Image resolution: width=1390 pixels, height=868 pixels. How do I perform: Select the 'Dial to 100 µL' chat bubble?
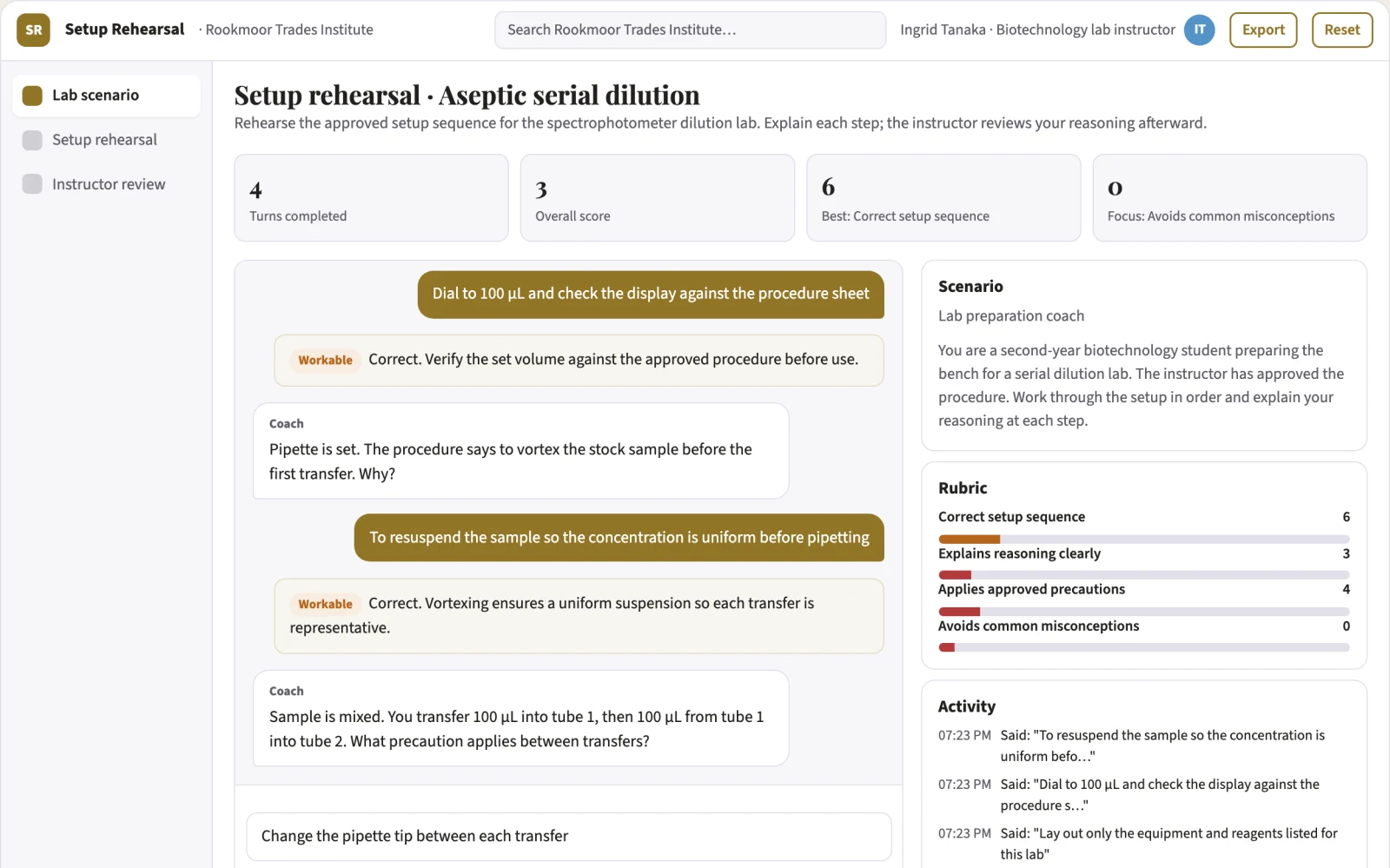click(x=651, y=295)
